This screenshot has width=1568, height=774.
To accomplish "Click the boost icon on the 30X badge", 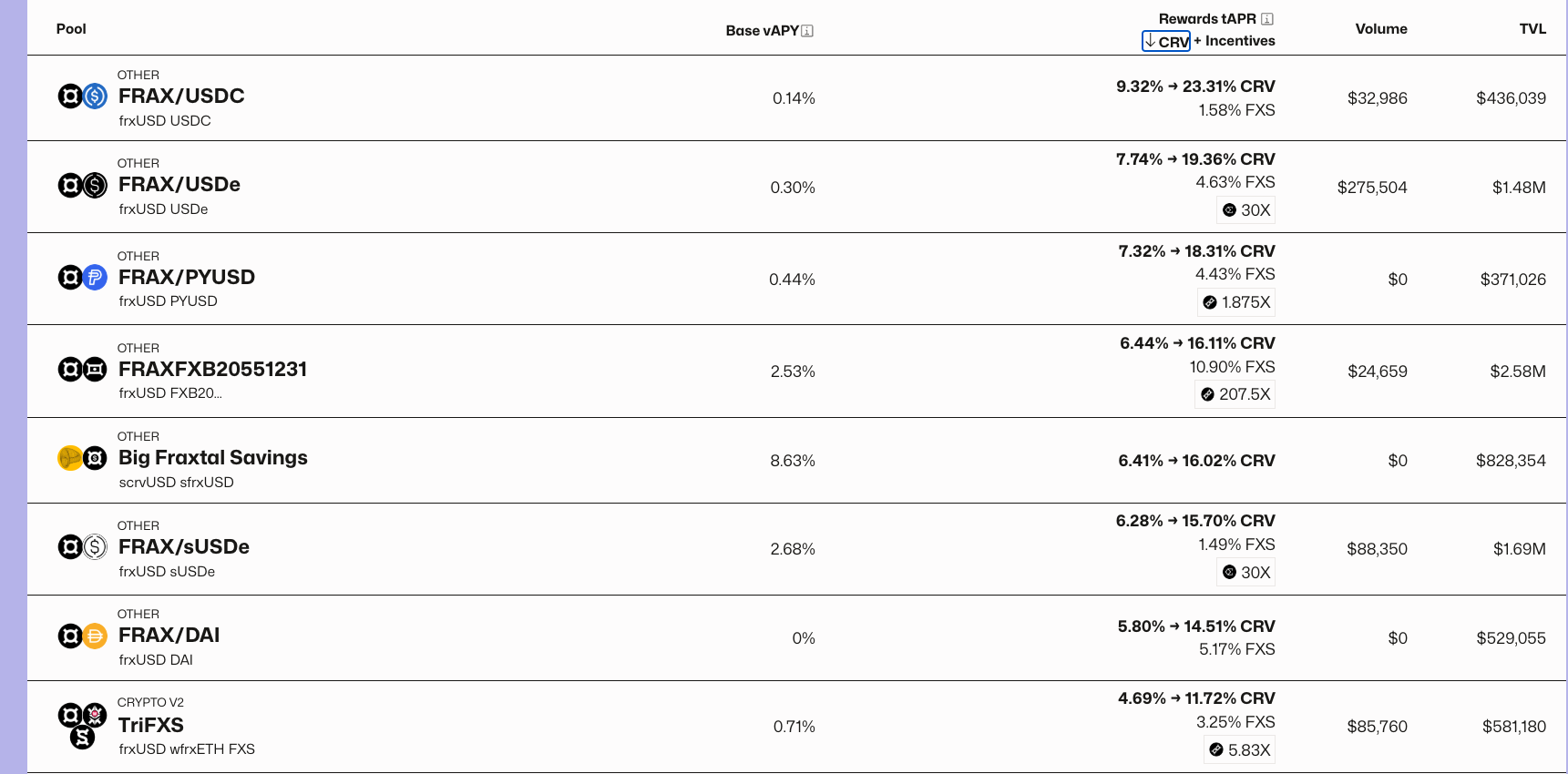I will tap(1229, 209).
